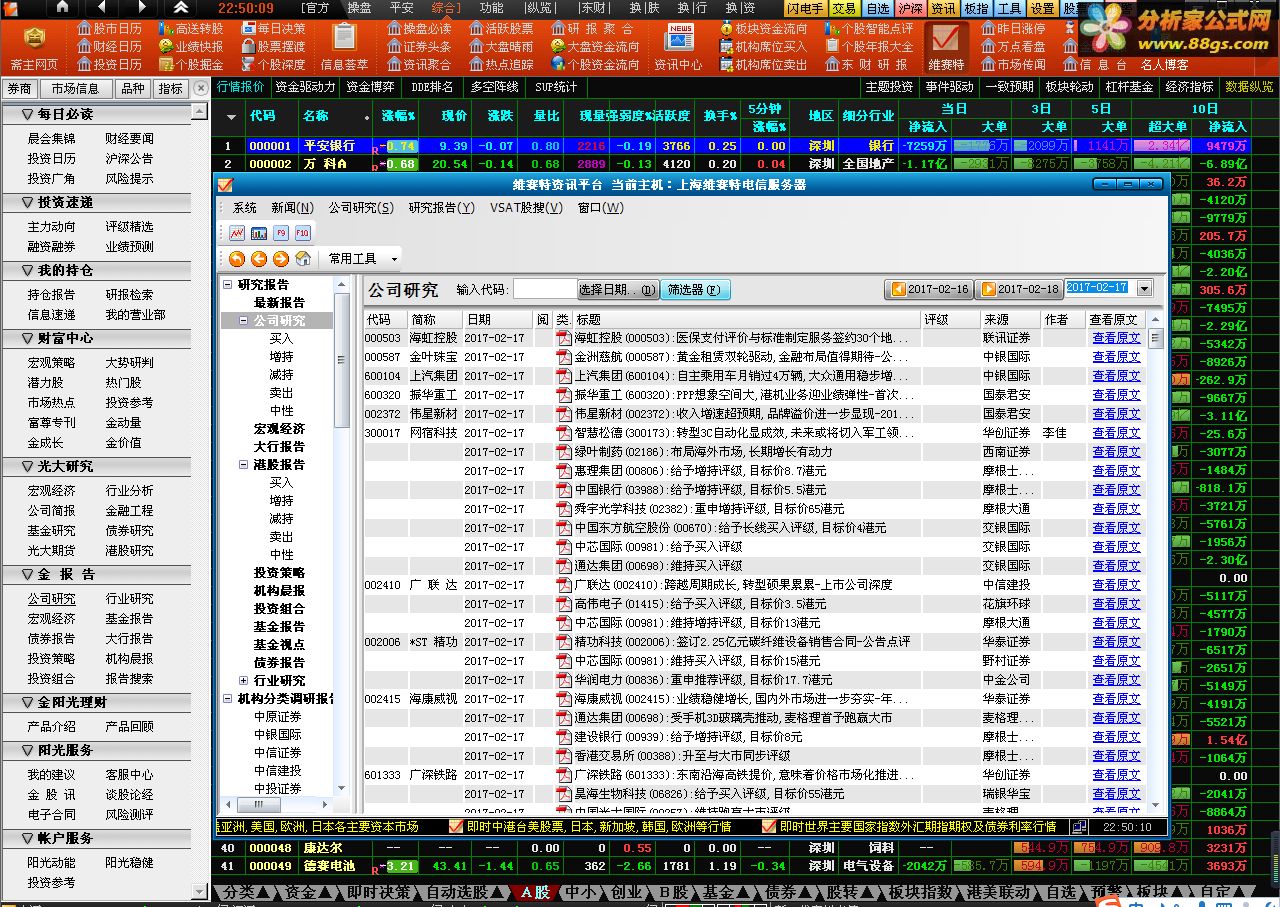Screen dimensions: 1280x907
Task: Open 高送转股 in the top ribbon
Action: coord(190,29)
